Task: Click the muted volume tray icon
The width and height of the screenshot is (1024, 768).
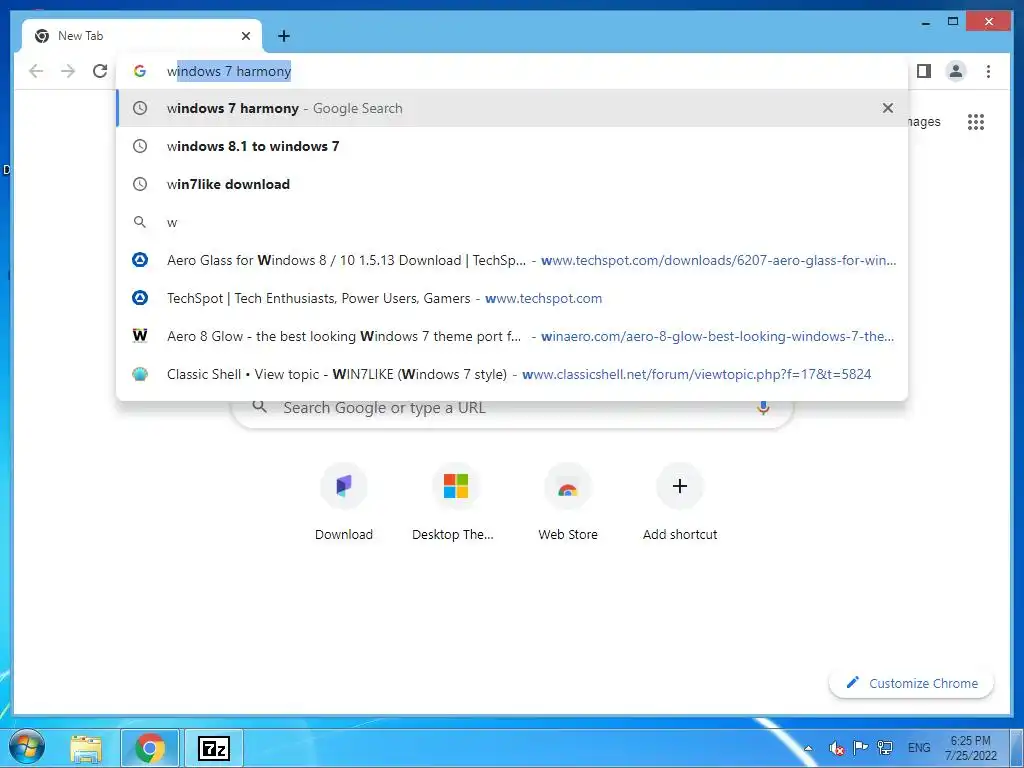Action: coord(836,748)
